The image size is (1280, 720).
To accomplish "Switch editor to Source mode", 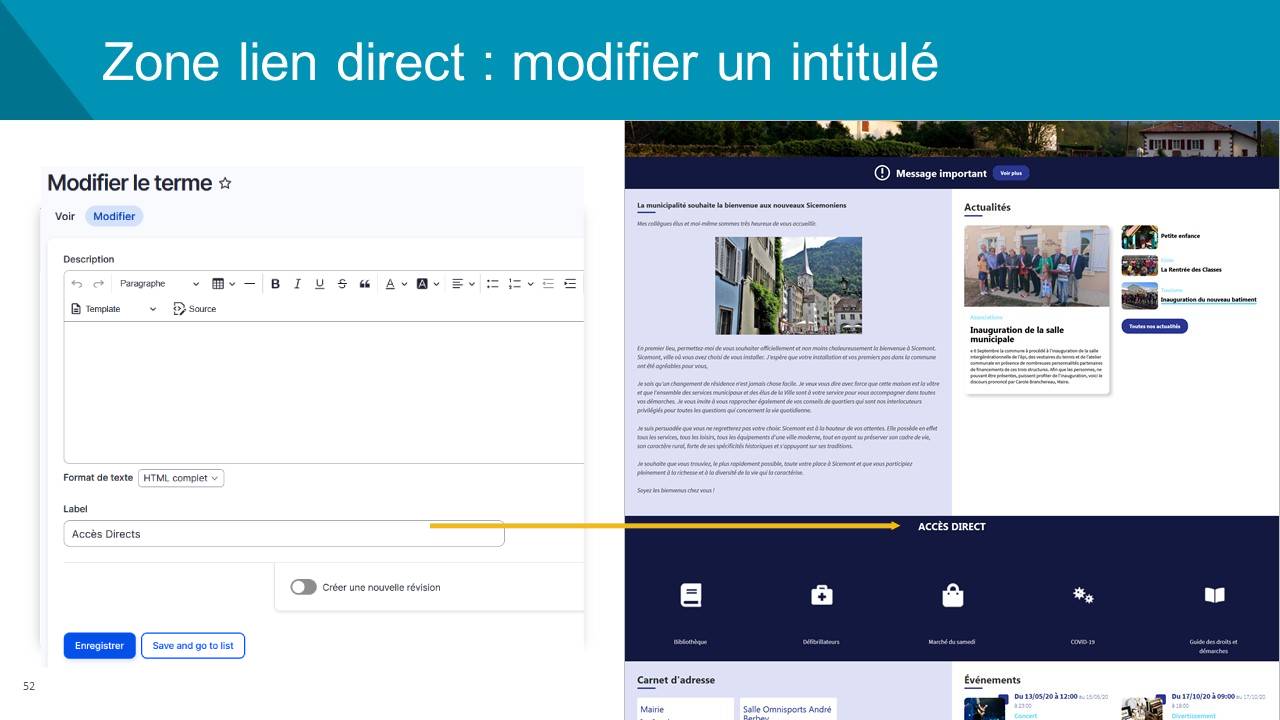I will tap(195, 309).
